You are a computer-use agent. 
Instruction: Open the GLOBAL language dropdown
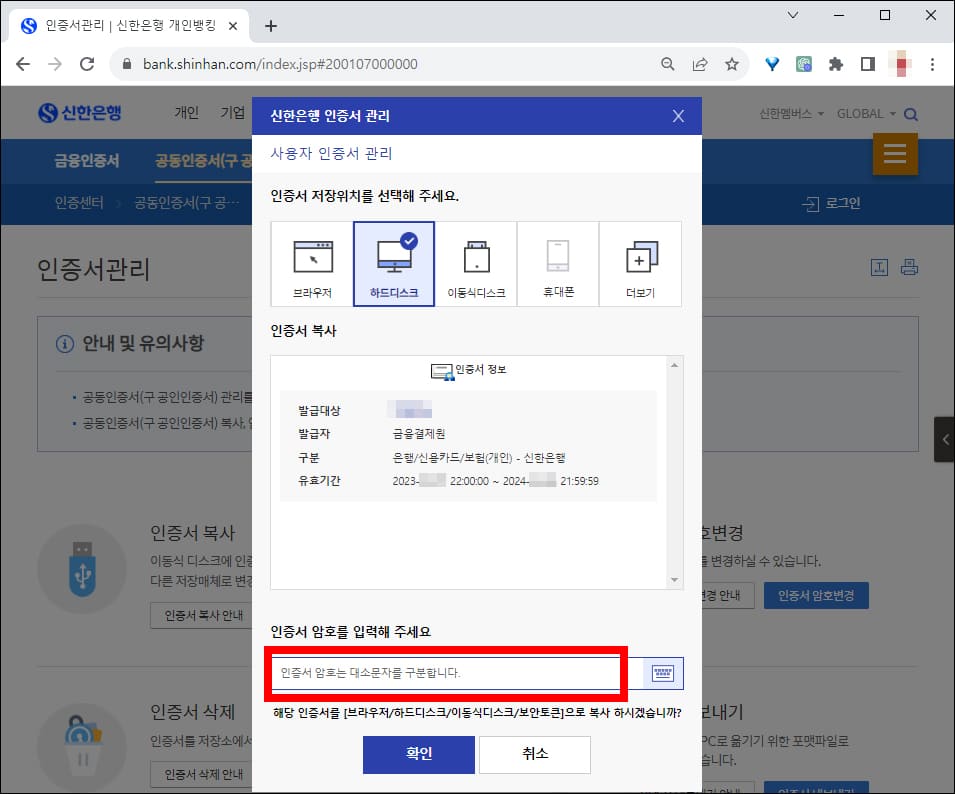[x=864, y=114]
